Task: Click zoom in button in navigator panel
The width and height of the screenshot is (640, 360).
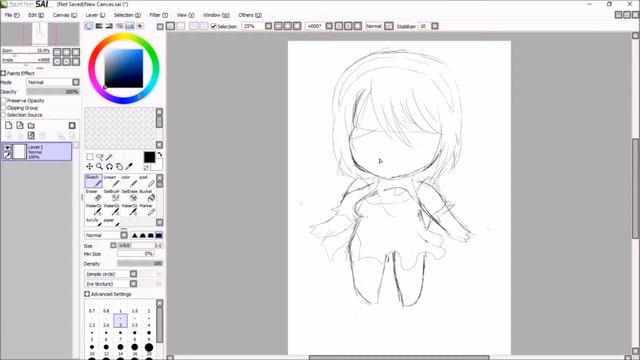Action: pyautogui.click(x=66, y=52)
